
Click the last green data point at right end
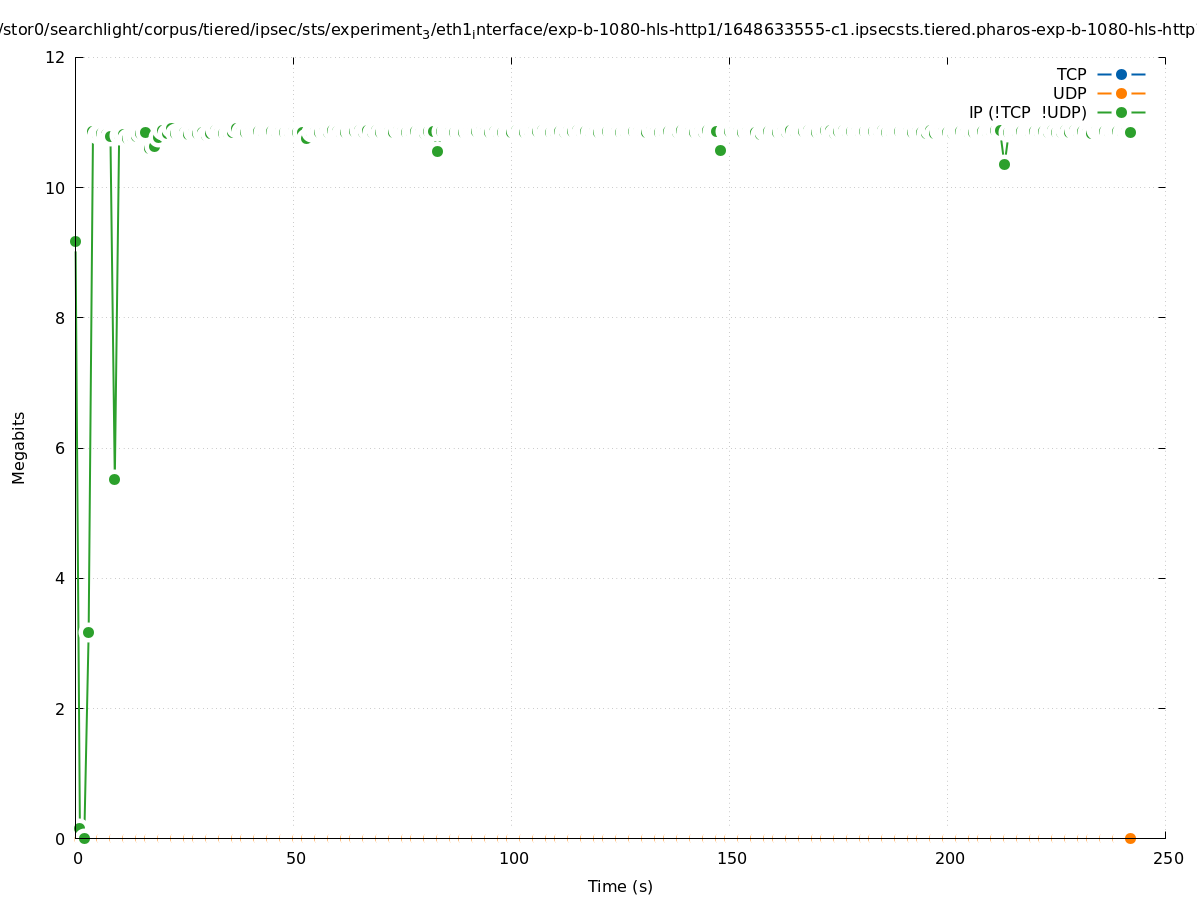1130,132
